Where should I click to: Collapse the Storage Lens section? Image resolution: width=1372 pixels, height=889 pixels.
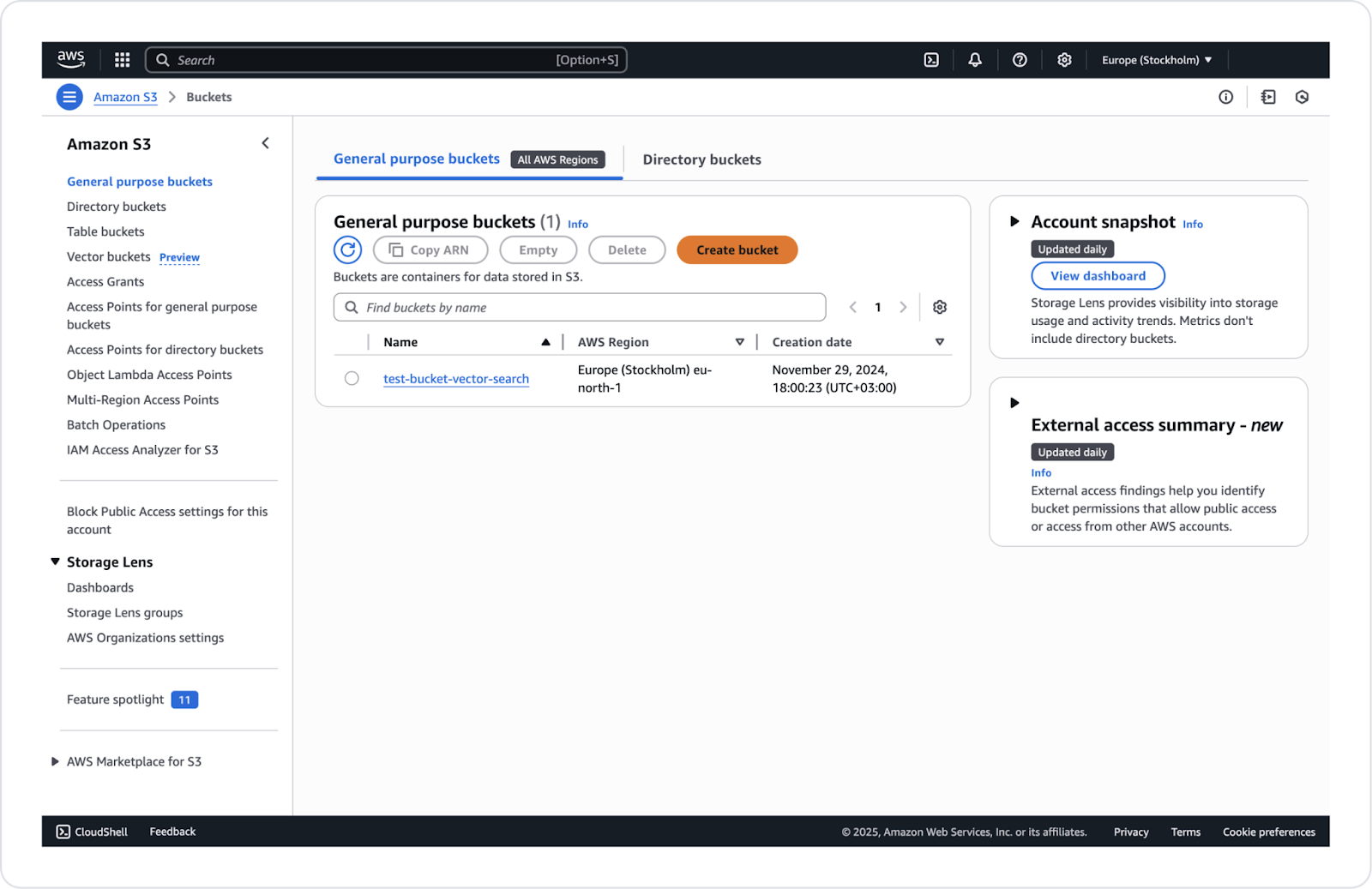tap(55, 562)
